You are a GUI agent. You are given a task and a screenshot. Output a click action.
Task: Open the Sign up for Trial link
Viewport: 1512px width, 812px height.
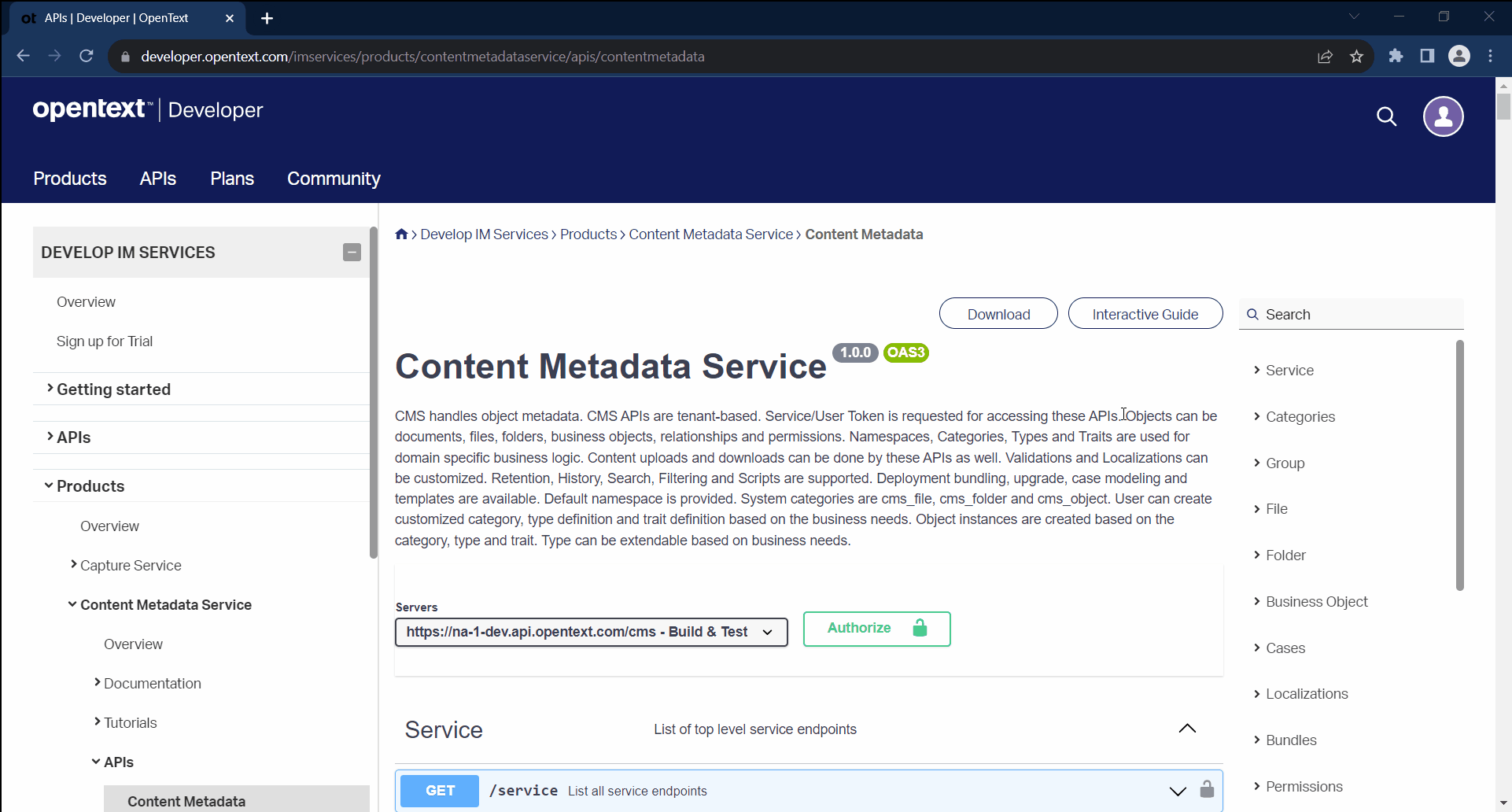[x=105, y=341]
